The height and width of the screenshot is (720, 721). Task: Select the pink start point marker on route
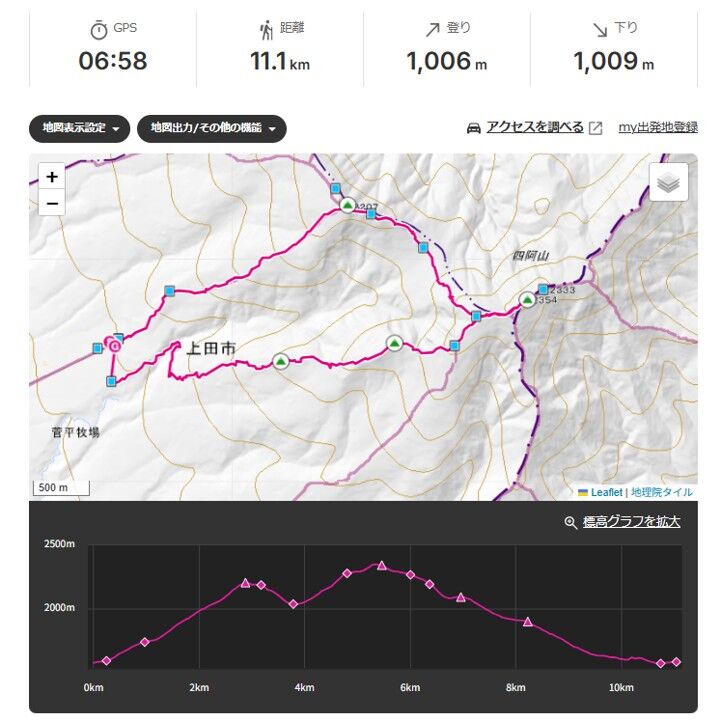click(113, 344)
